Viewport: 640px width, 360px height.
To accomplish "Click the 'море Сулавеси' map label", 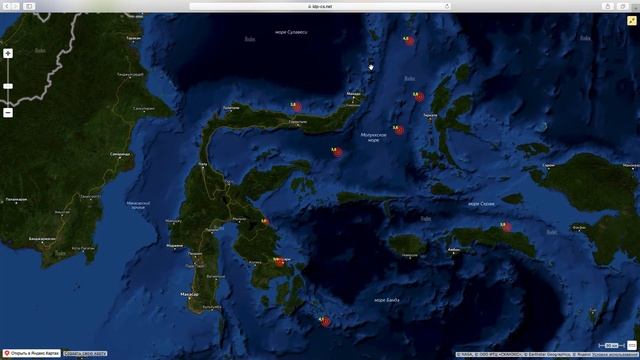I will point(291,32).
